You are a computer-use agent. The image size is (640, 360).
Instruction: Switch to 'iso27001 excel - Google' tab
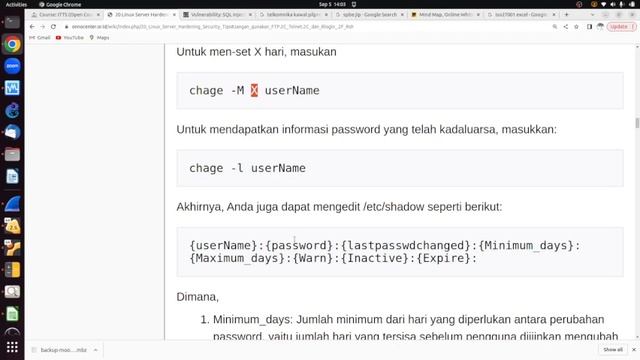pyautogui.click(x=520, y=15)
